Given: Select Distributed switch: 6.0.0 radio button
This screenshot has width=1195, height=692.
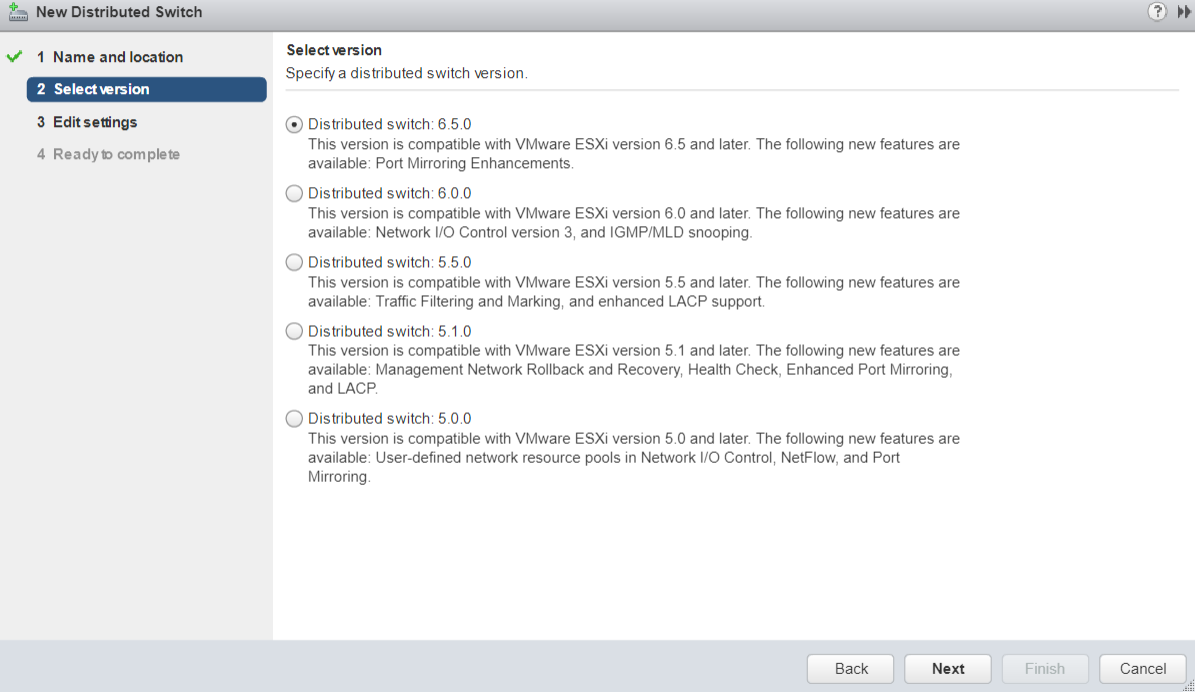Looking at the screenshot, I should click(294, 194).
